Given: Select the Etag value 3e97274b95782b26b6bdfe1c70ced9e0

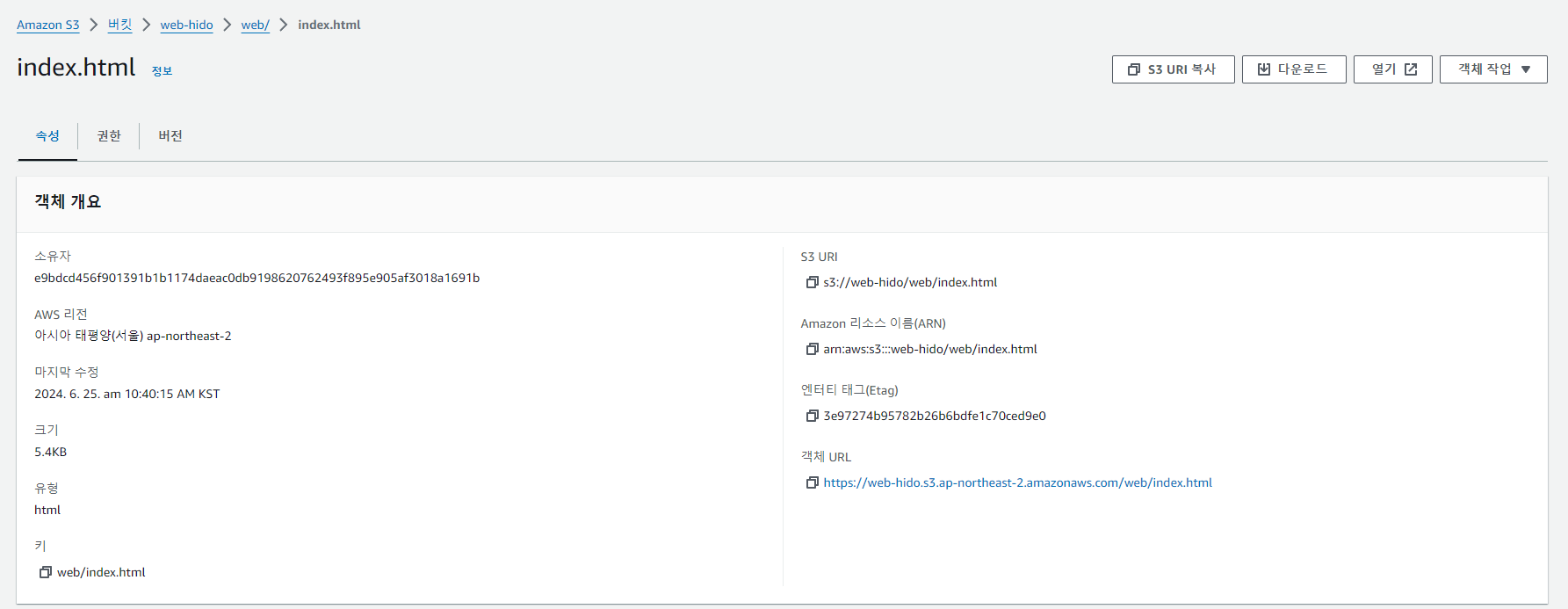Looking at the screenshot, I should [935, 416].
